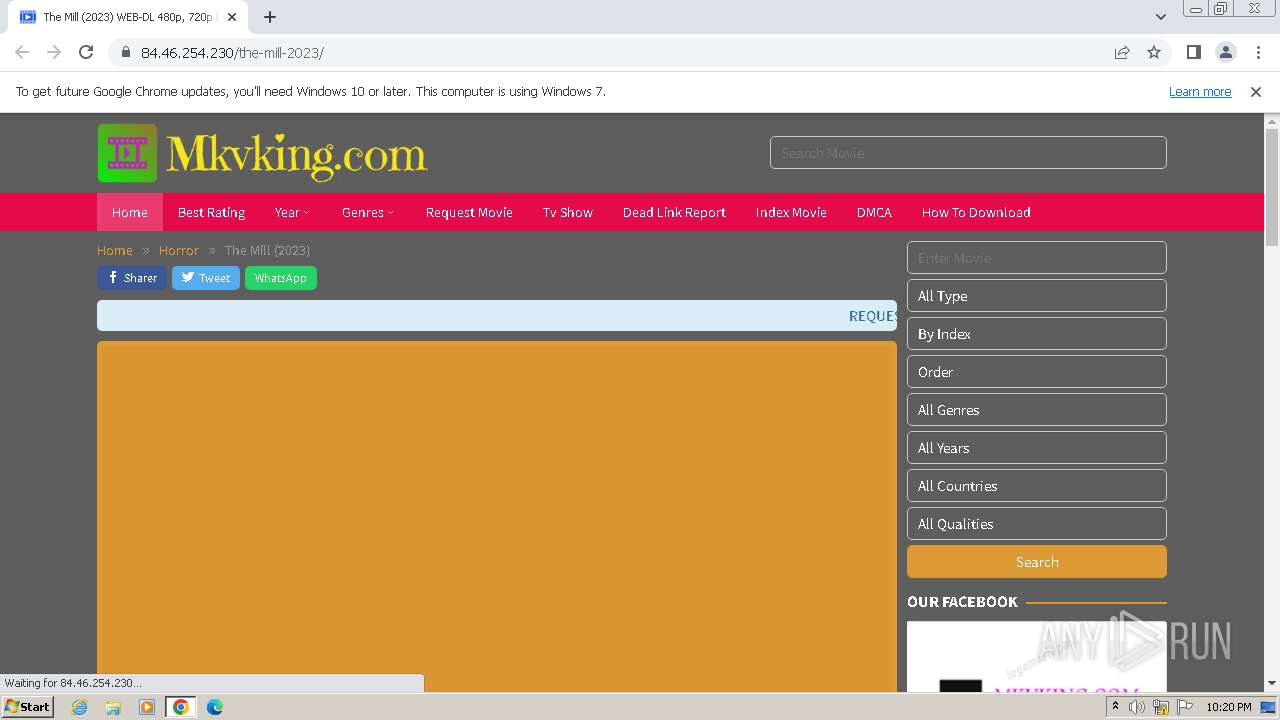Image resolution: width=1280 pixels, height=720 pixels.
Task: Open the tab search chevron
Action: 1160,17
